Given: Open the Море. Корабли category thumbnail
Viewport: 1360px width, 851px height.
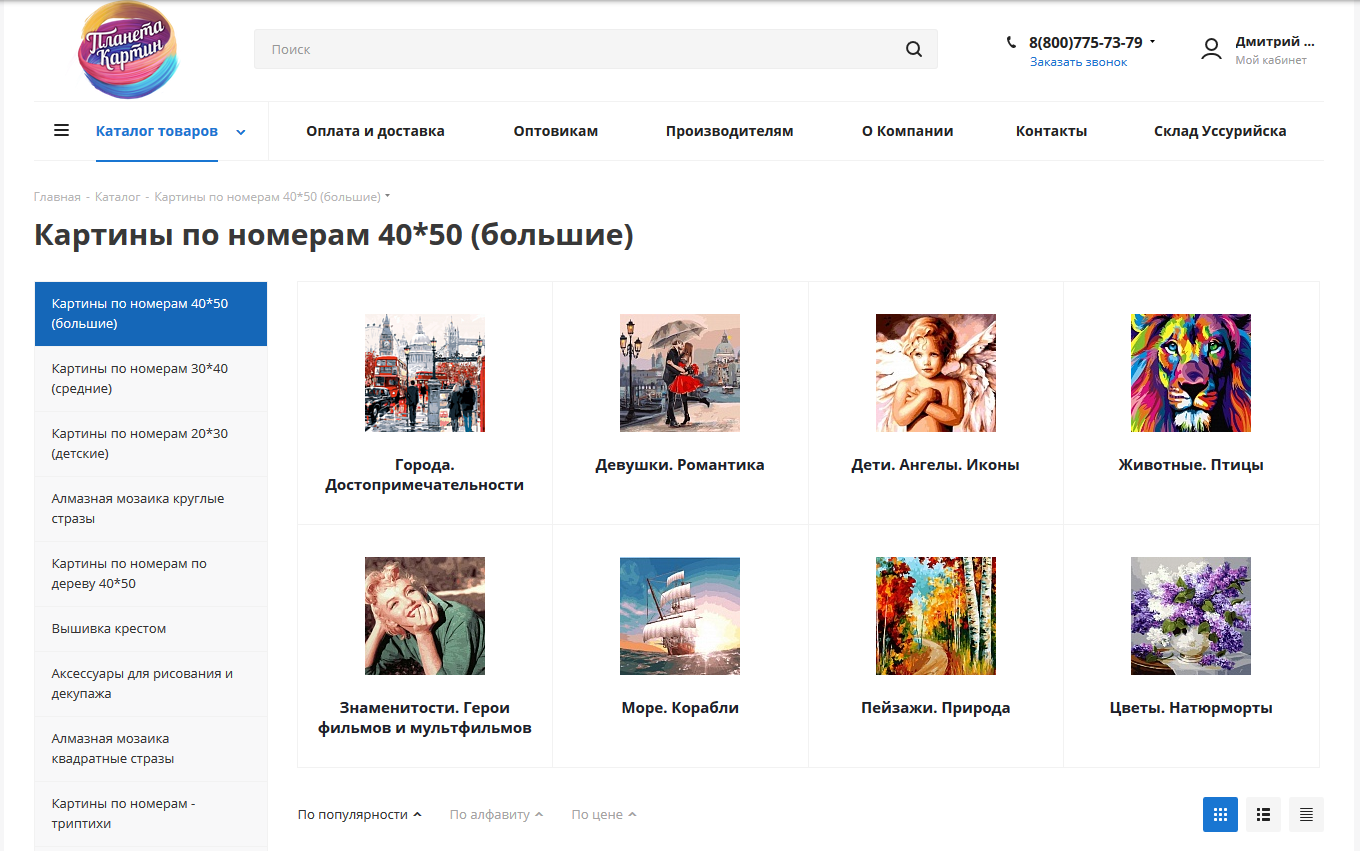Looking at the screenshot, I should tap(680, 615).
